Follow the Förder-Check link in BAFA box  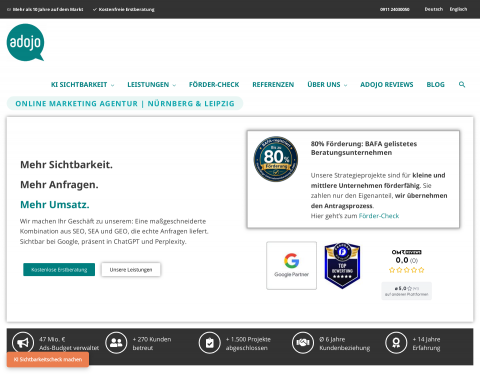point(379,216)
